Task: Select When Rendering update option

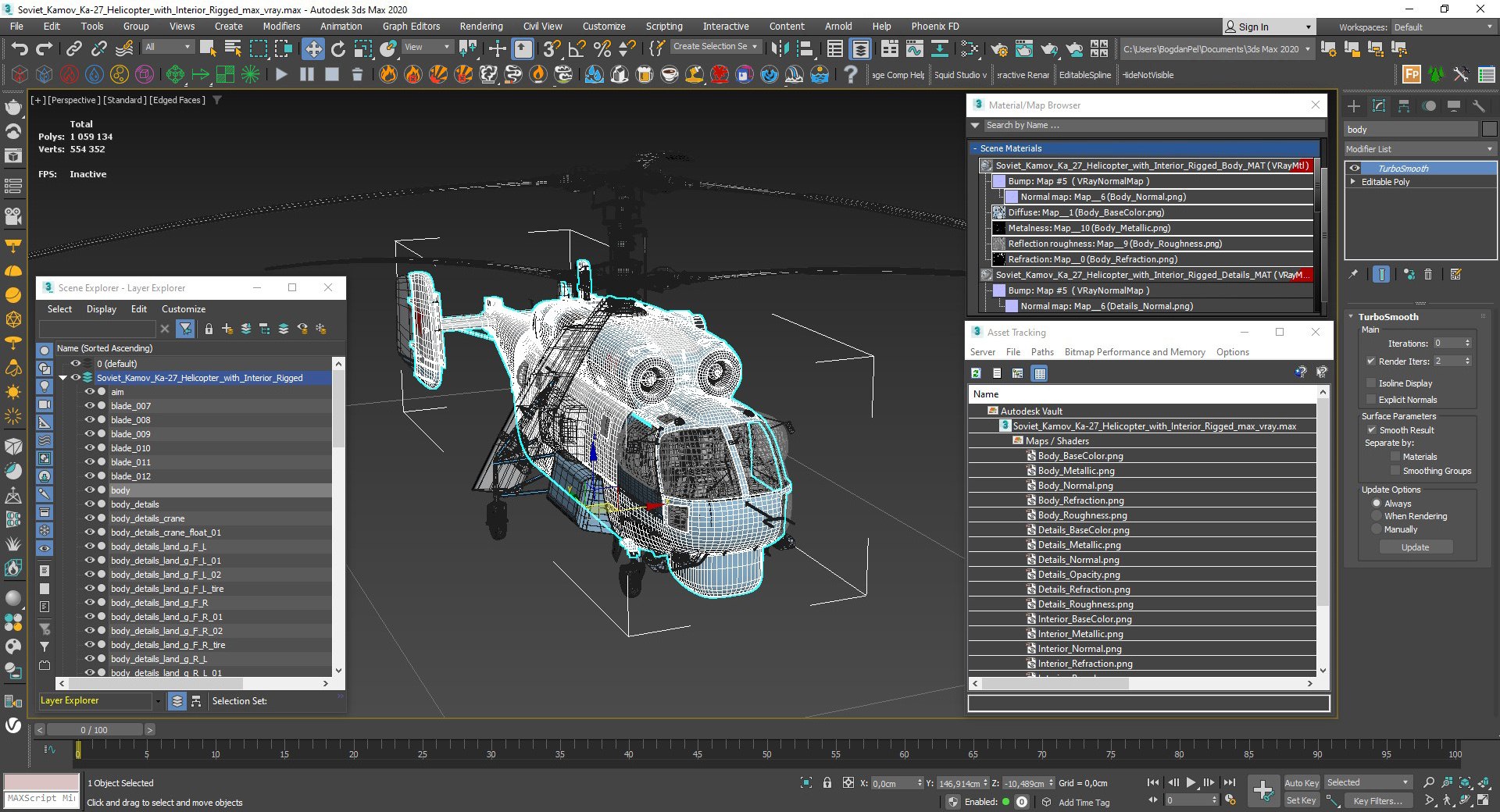Action: [1377, 516]
